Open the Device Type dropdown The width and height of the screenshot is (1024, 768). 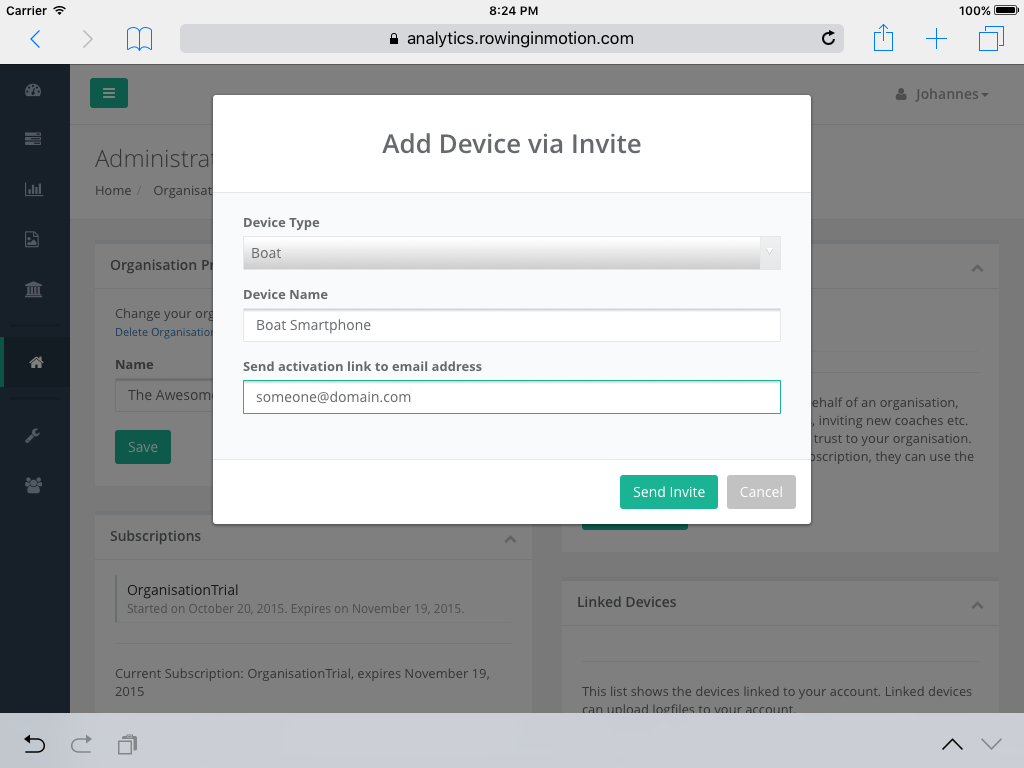point(511,253)
